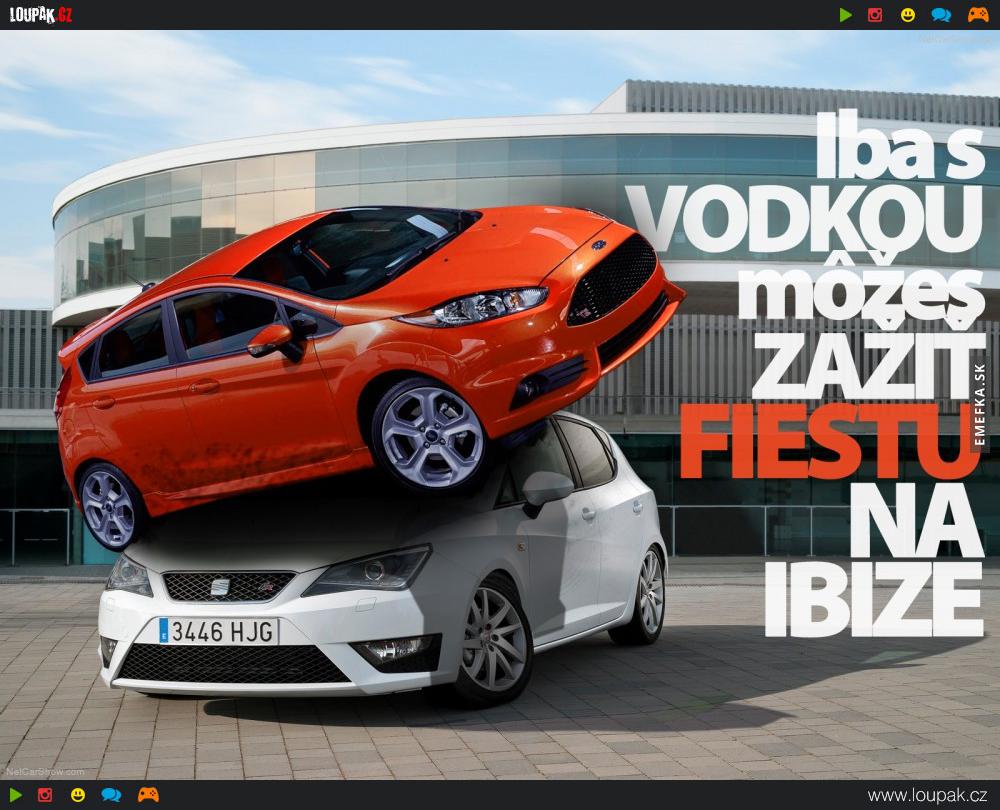Open the blue chat bubbles icon in top bar
The height and width of the screenshot is (810, 1000).
941,15
